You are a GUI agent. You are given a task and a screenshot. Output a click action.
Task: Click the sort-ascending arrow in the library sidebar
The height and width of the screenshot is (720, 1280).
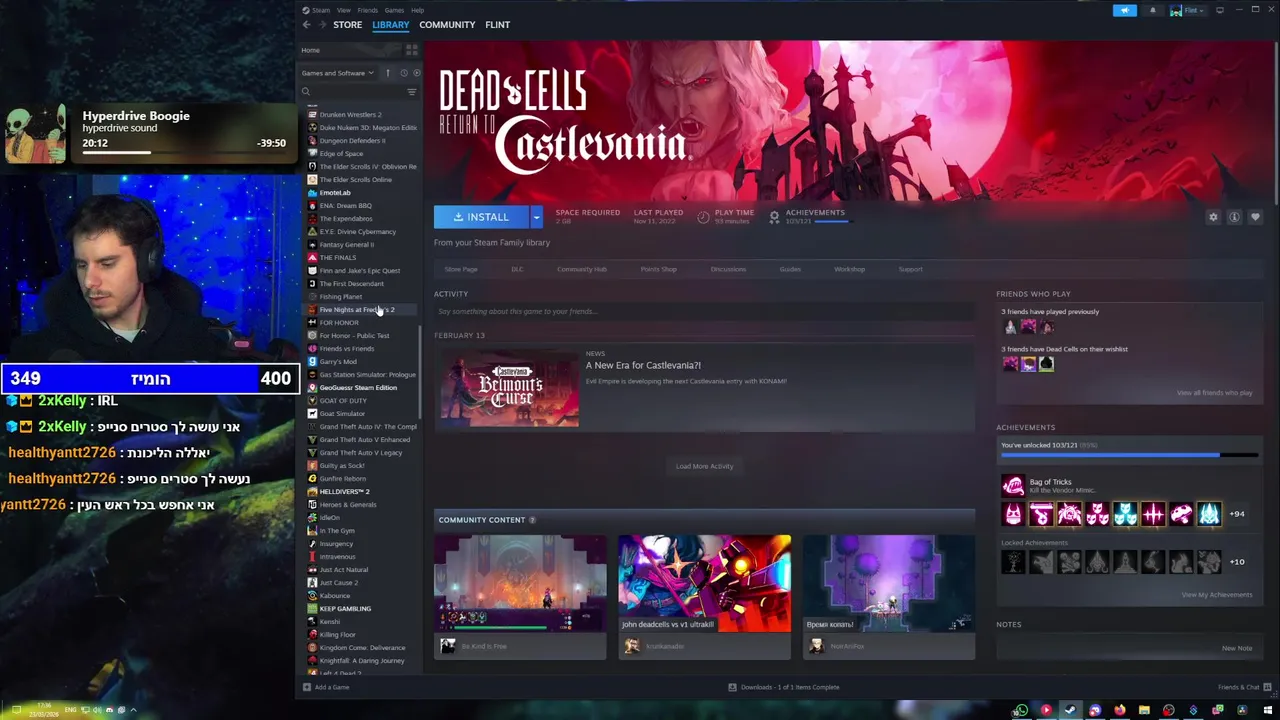[x=387, y=73]
